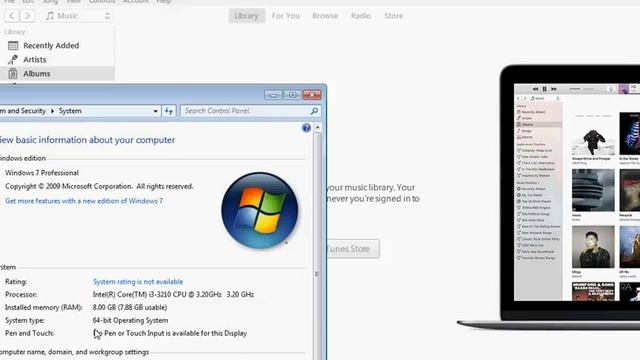
Task: Click the 'm and Security' breadcrumb
Action: tap(23, 111)
